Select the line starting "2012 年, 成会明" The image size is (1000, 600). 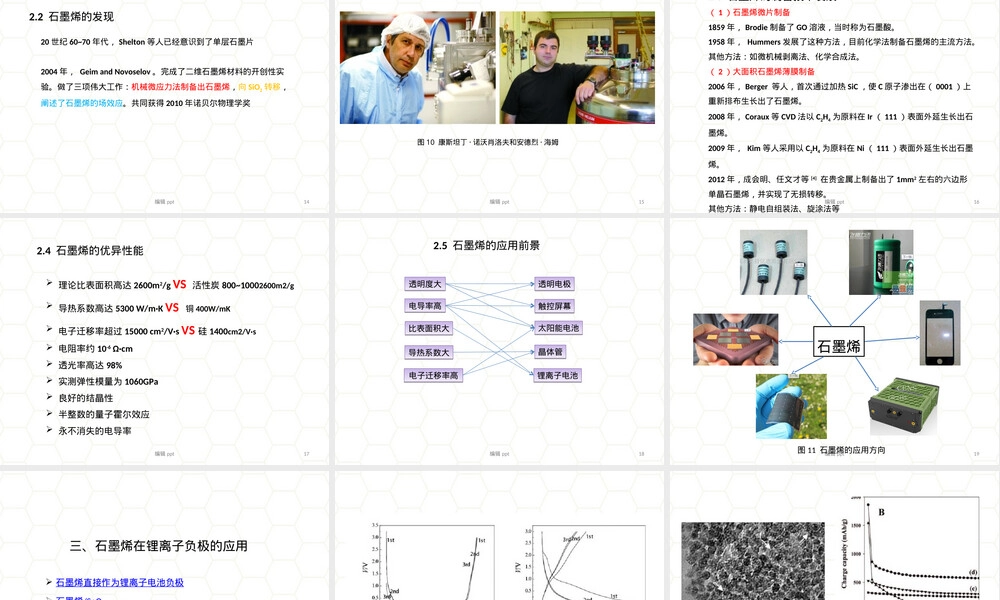(838, 180)
